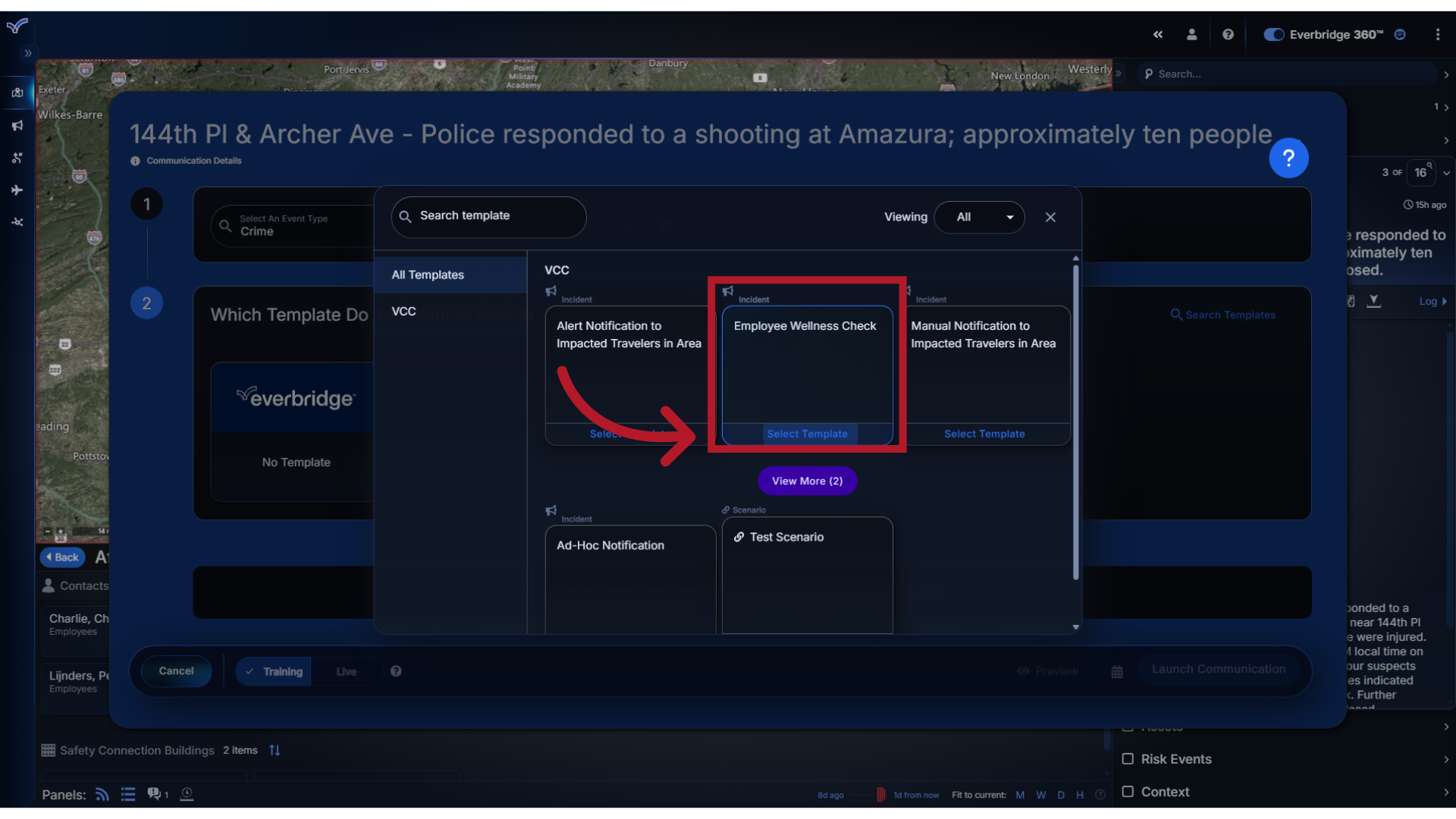Click the scroll down arrow in template list
This screenshot has height=819, width=1456.
point(1075,627)
